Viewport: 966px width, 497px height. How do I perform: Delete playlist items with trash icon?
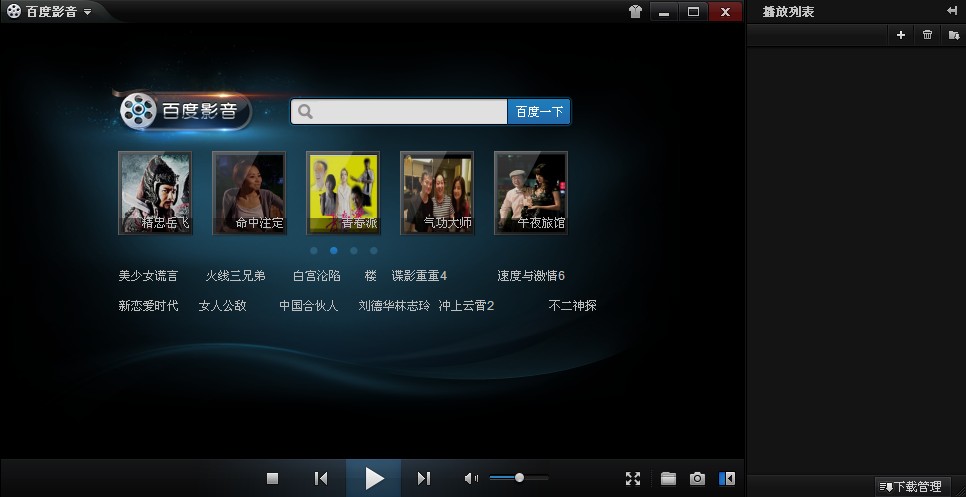click(x=927, y=35)
